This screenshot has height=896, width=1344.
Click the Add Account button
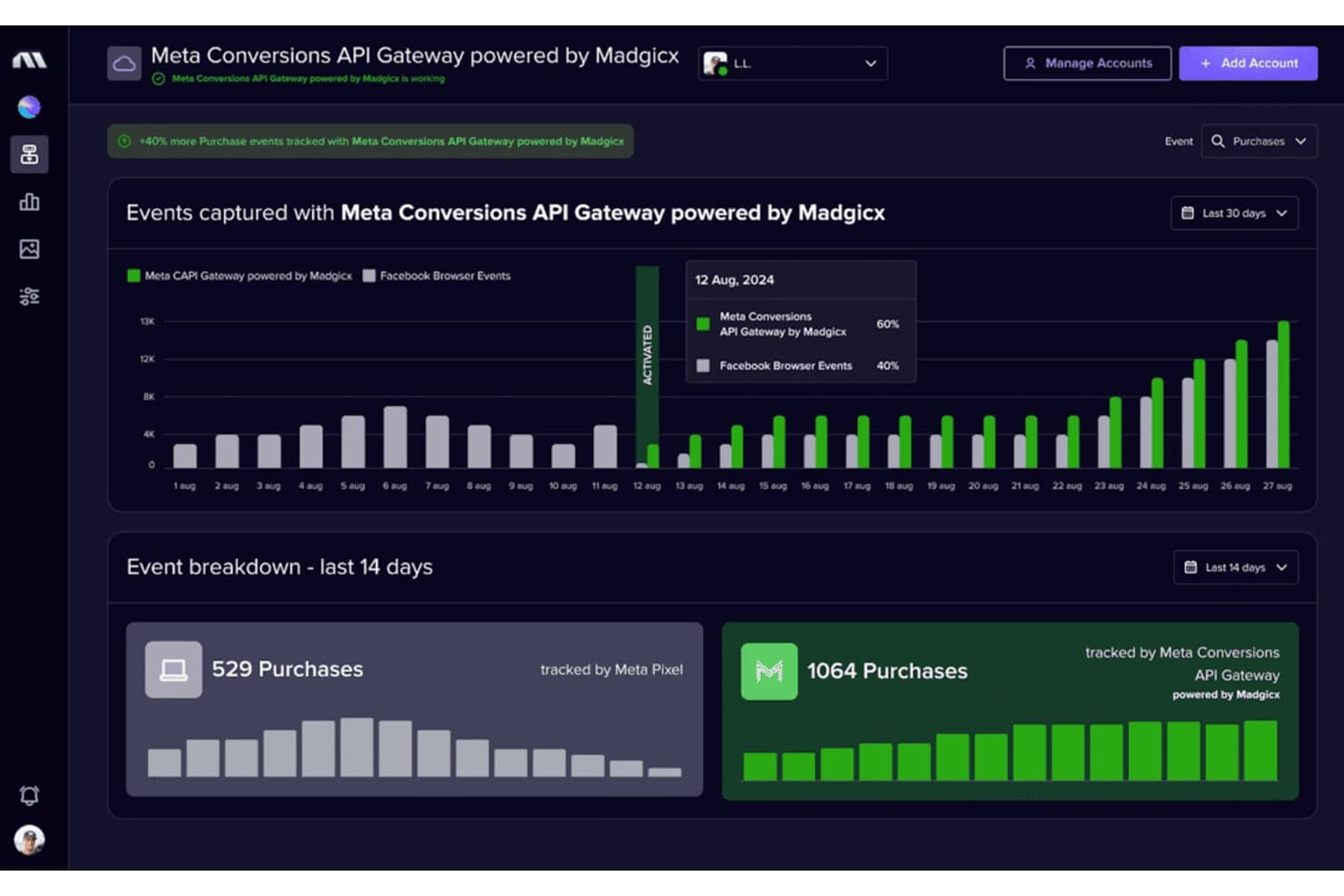click(x=1248, y=64)
